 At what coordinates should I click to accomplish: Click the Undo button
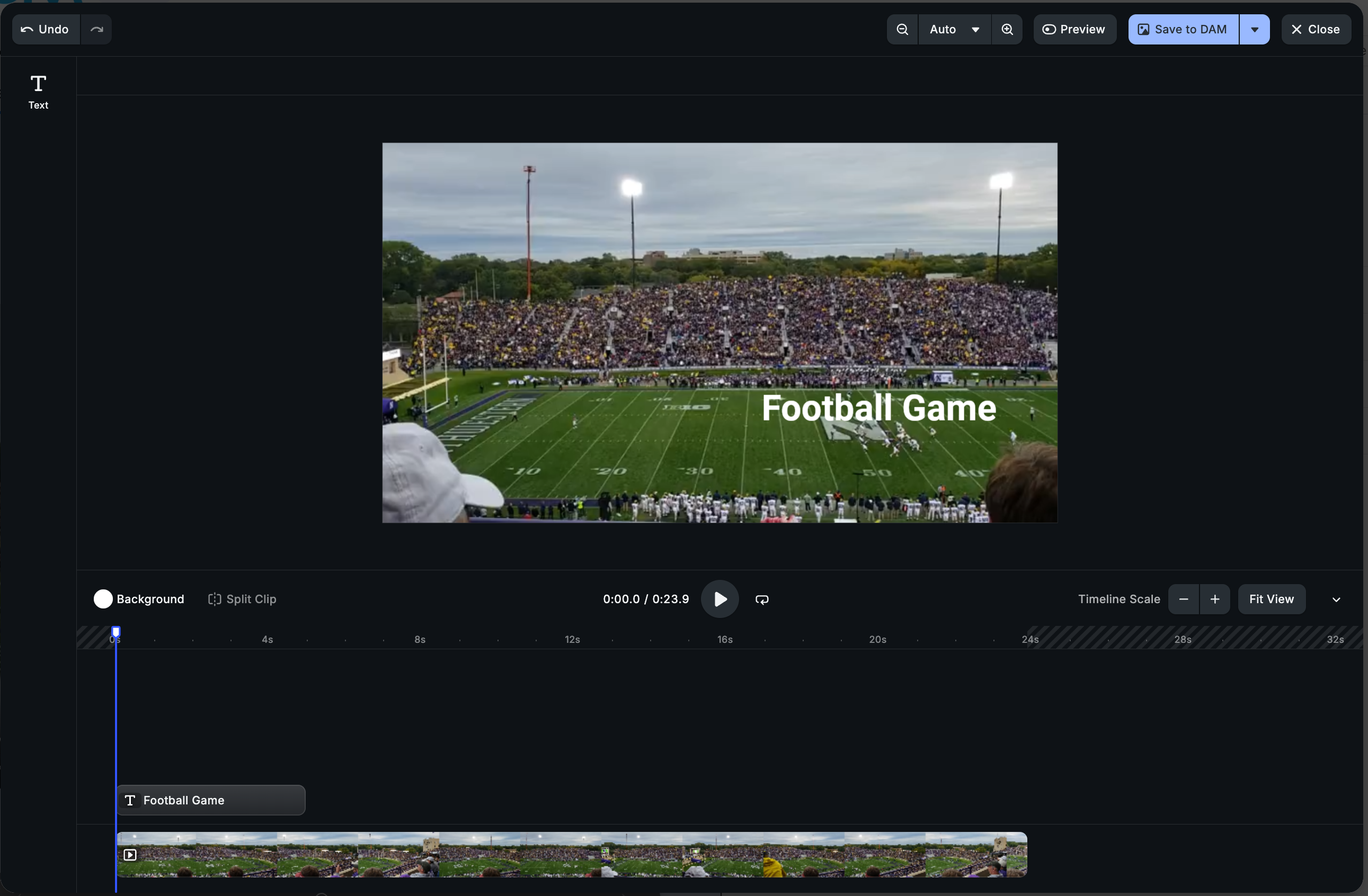pos(46,29)
